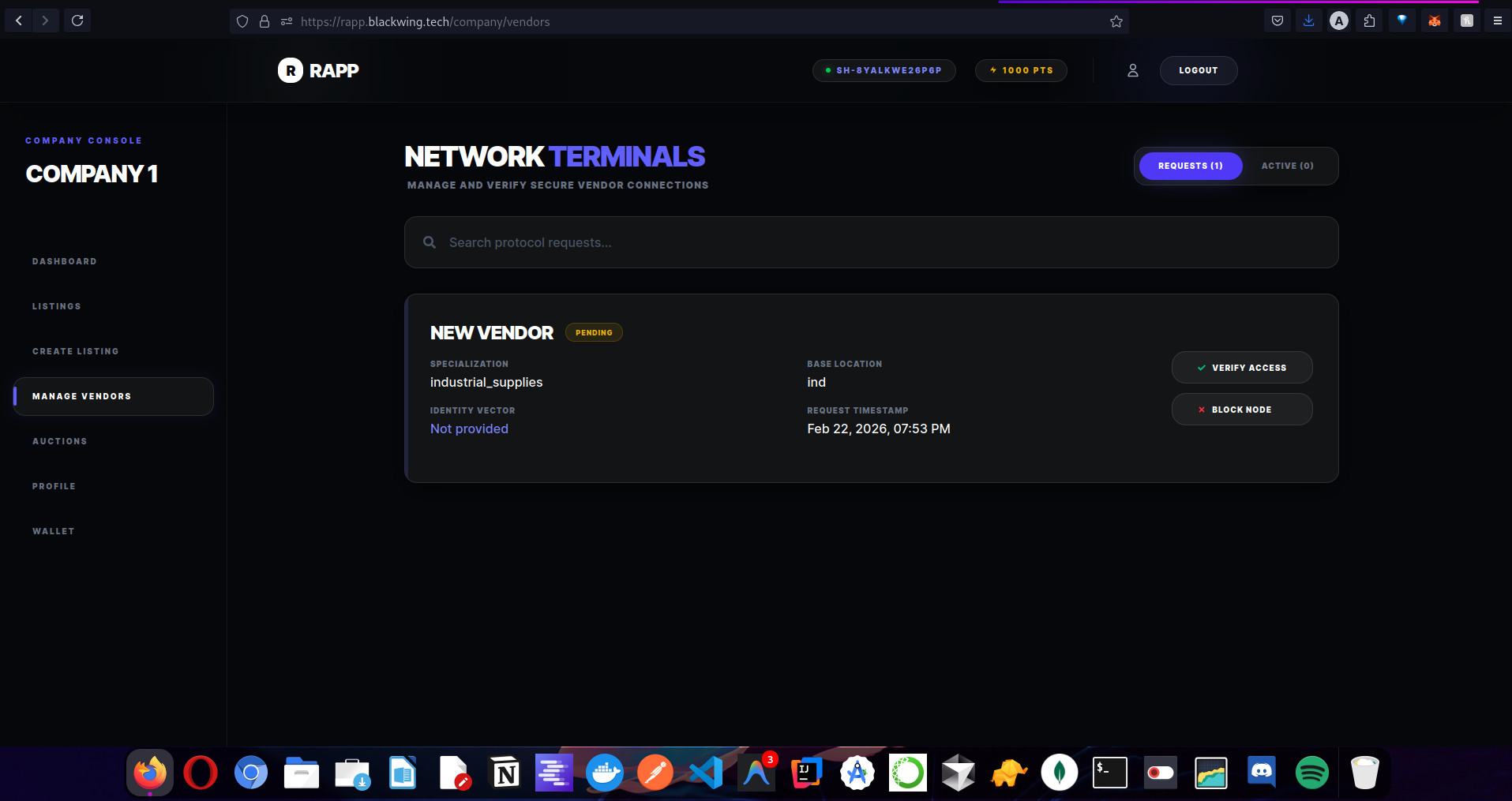Click the 'industrial_supplies' specialization value
Viewport: 1512px width, 801px height.
point(486,382)
